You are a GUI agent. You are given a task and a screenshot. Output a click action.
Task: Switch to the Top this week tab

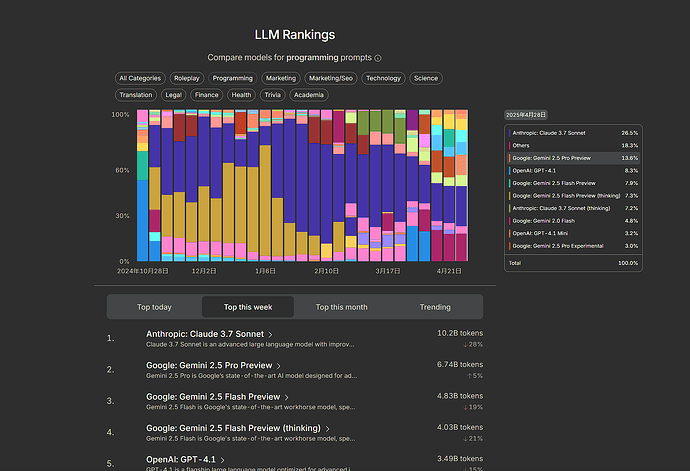click(248, 307)
